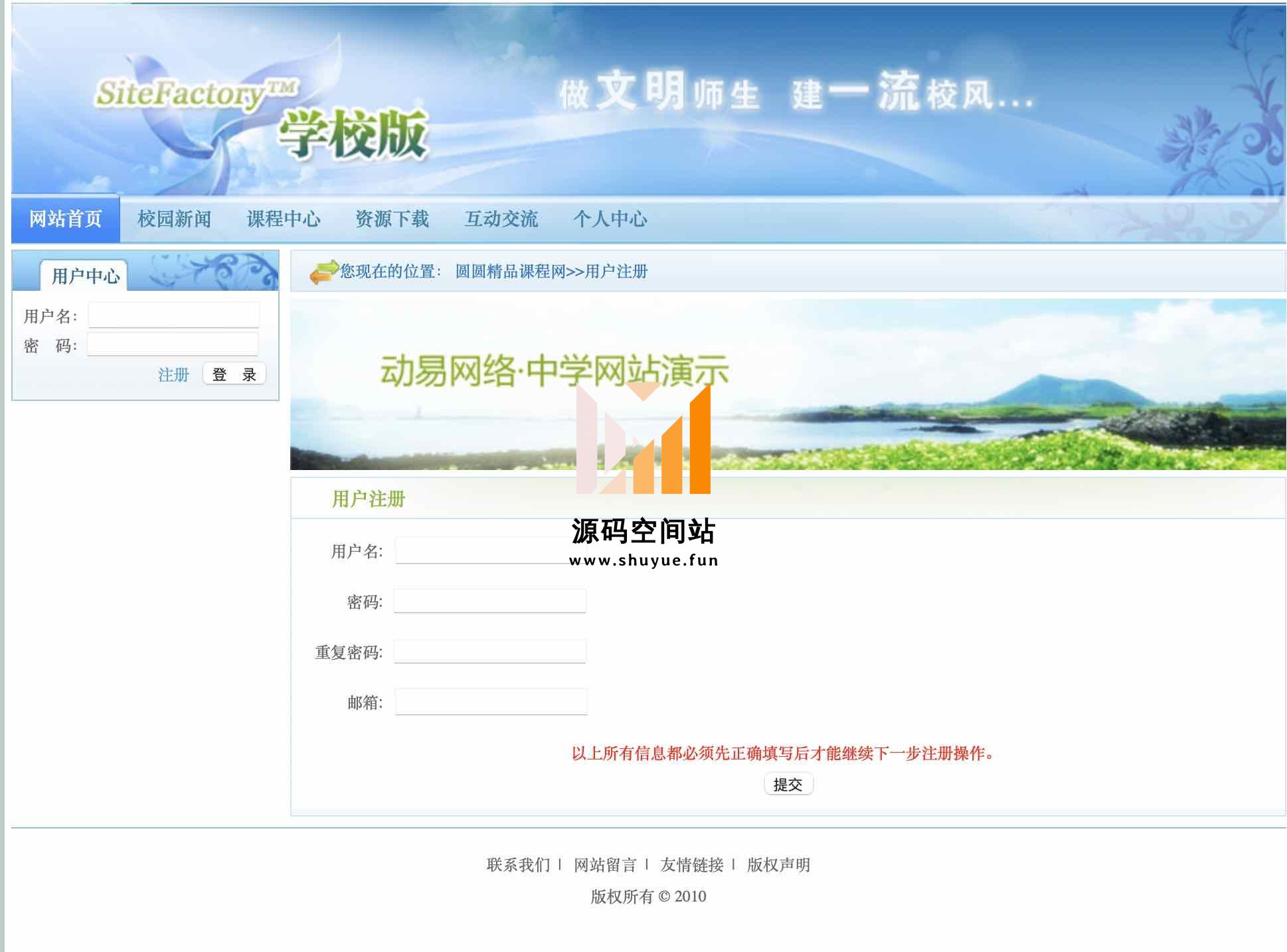Focus the 重复密码 input field

[x=490, y=651]
